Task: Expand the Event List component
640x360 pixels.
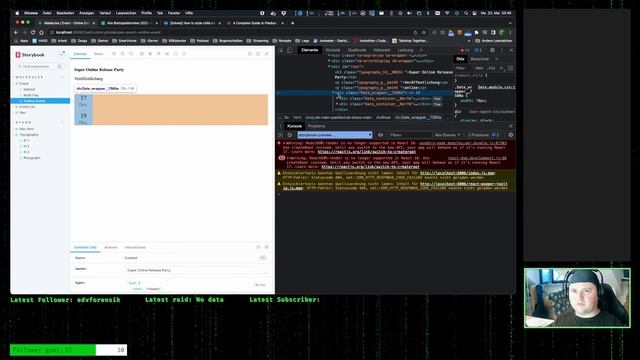Action: tap(27, 107)
